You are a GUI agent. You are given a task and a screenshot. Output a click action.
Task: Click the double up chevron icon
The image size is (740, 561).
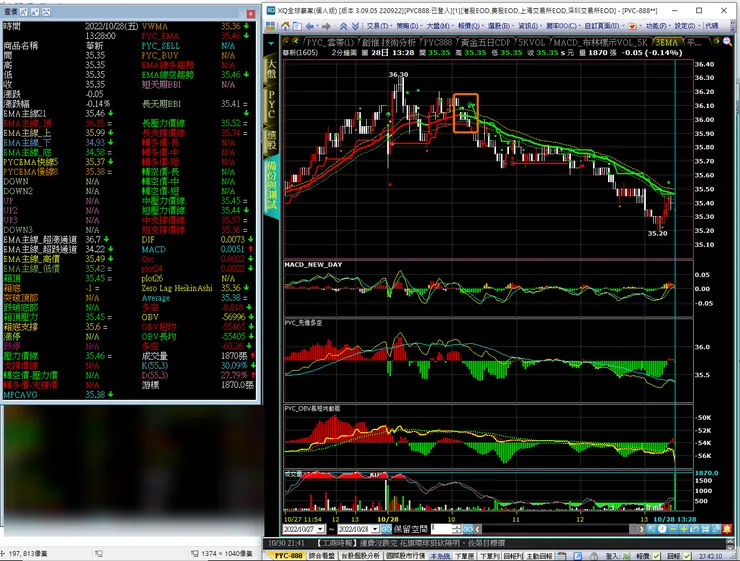[344, 26]
